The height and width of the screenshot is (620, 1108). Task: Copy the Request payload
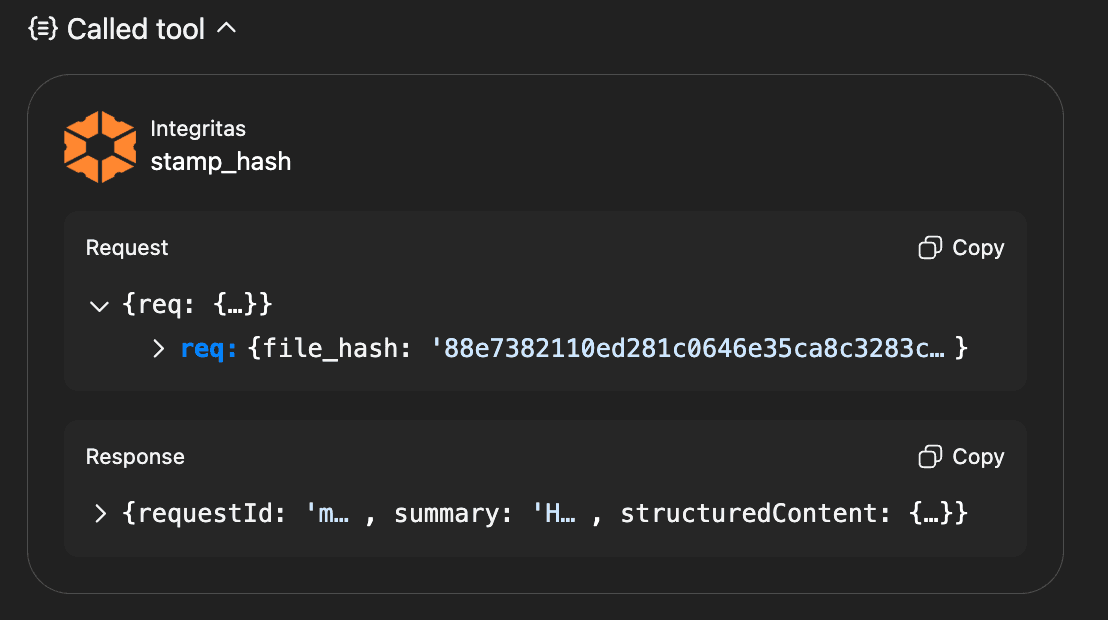pyautogui.click(x=960, y=247)
